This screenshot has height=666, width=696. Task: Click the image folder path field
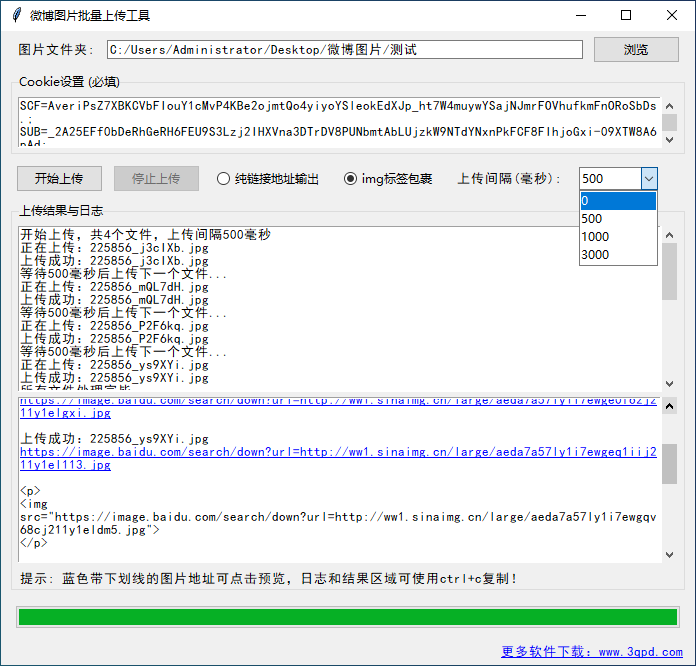click(344, 49)
